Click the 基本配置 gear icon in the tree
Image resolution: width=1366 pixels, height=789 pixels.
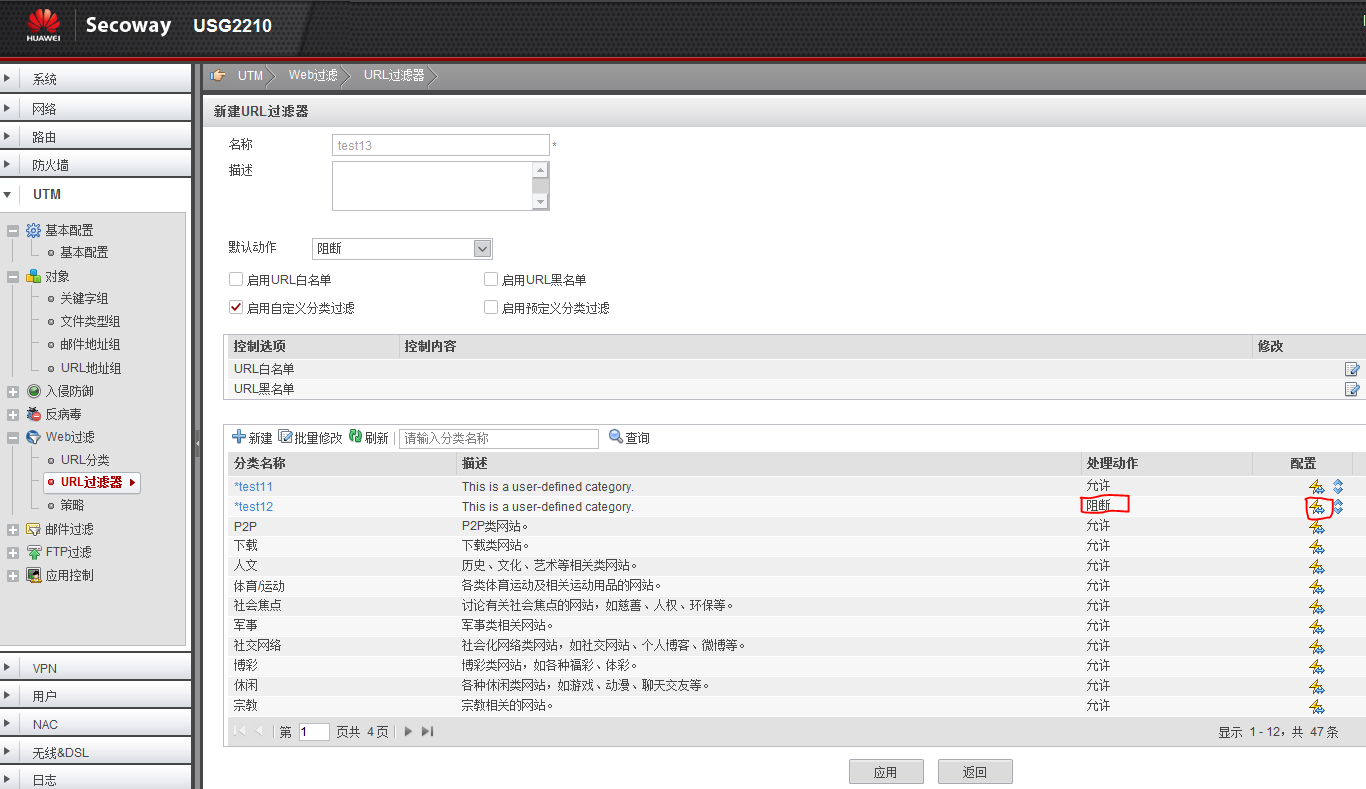(x=34, y=230)
